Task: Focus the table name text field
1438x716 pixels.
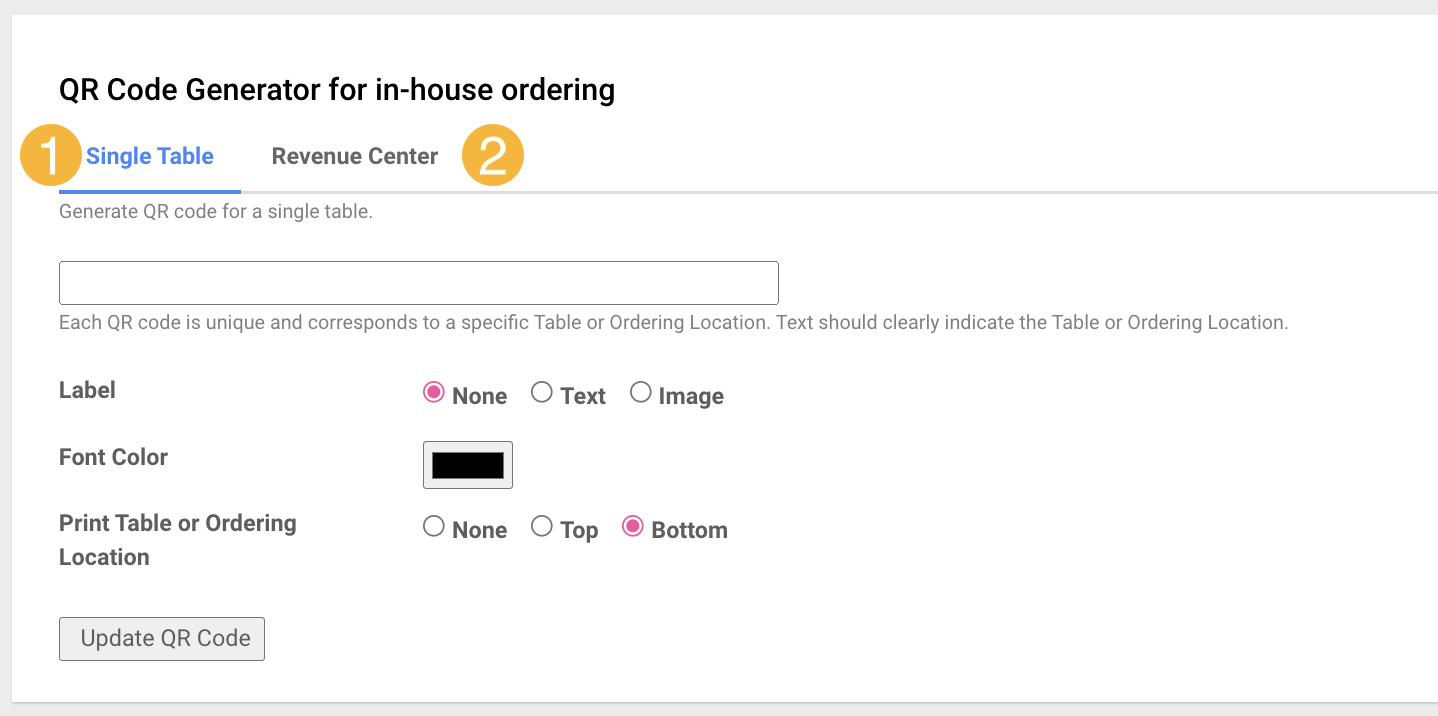Action: coord(419,283)
